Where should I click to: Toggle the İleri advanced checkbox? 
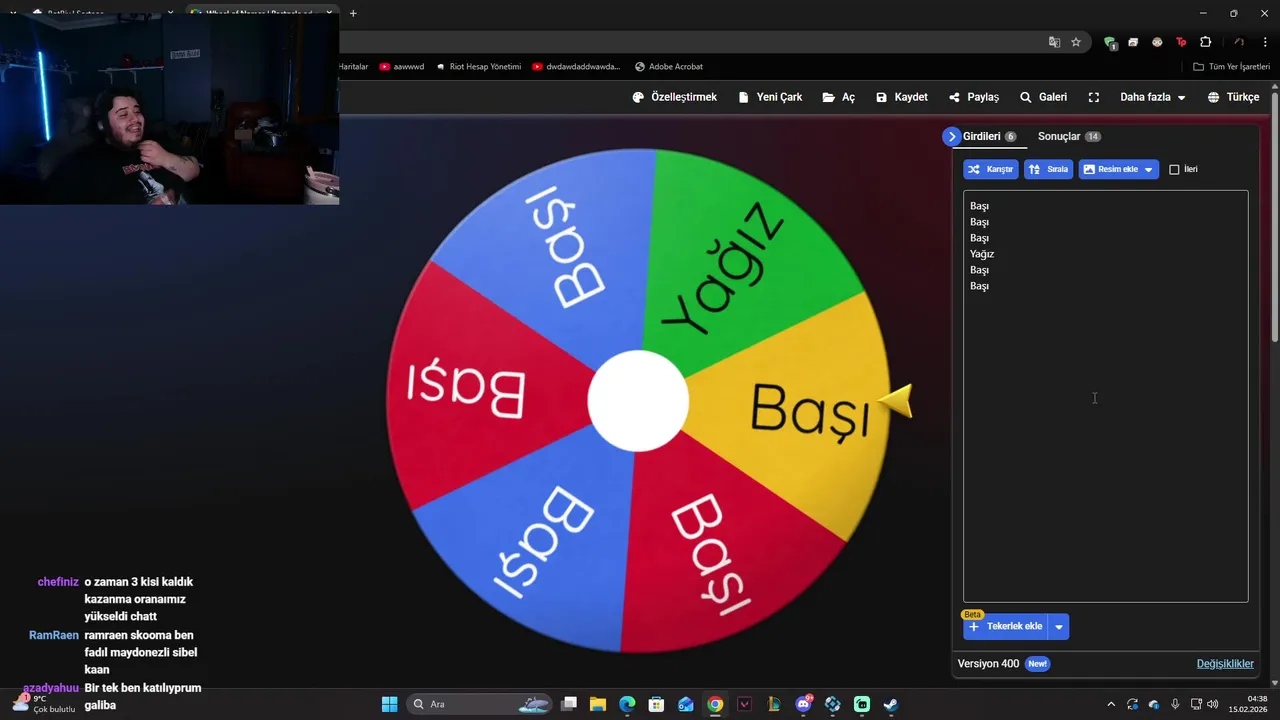(1174, 169)
